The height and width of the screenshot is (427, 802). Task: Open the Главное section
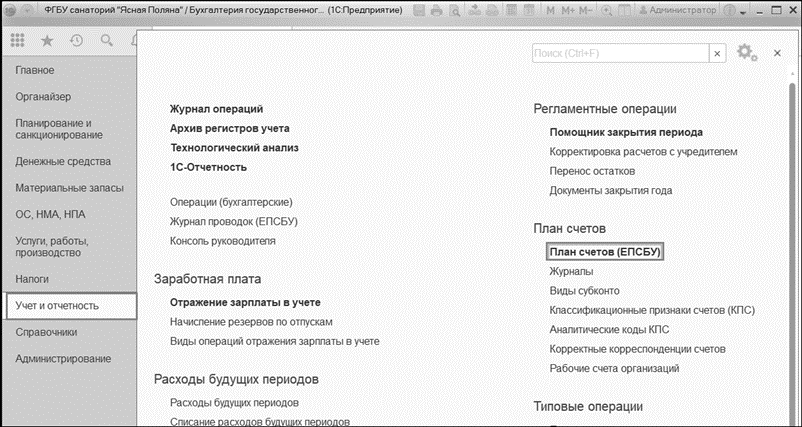click(35, 71)
